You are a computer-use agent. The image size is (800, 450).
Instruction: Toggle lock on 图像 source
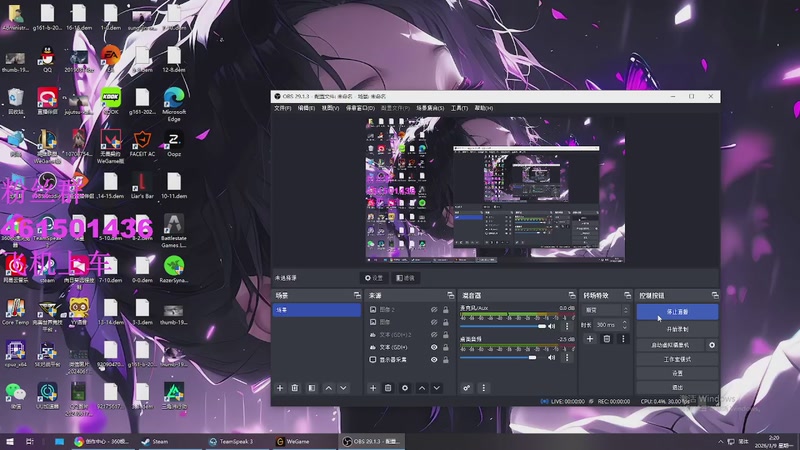(x=446, y=322)
